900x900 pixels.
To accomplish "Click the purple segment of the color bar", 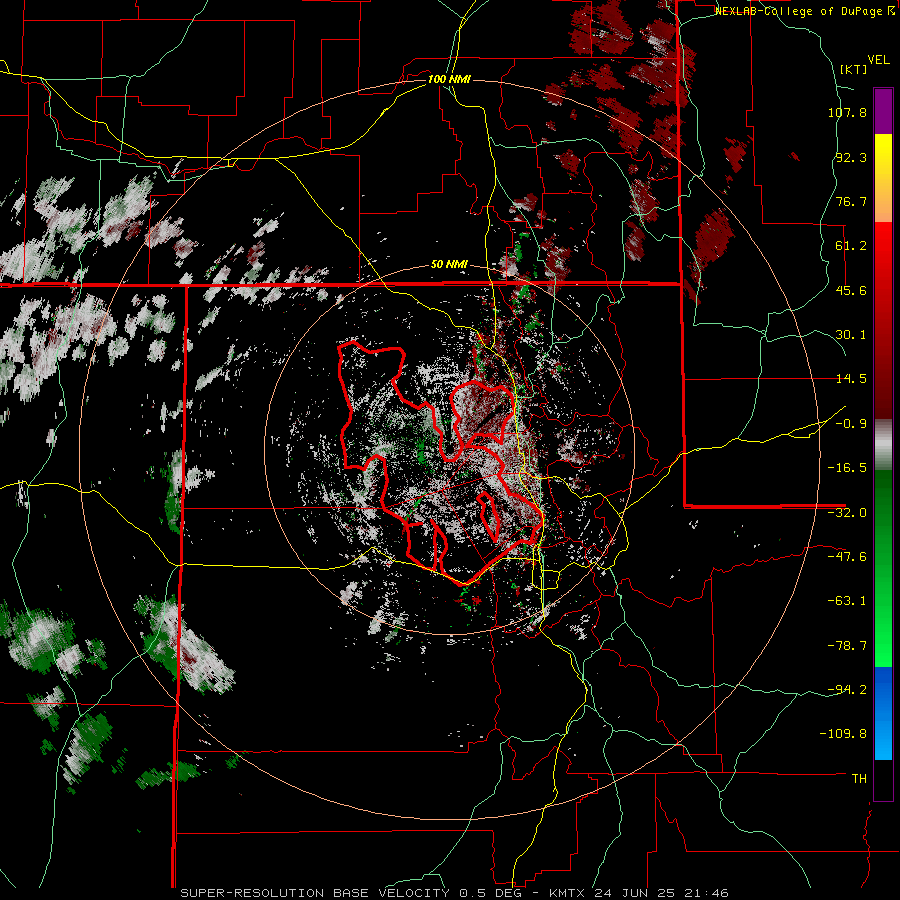I will point(883,111).
